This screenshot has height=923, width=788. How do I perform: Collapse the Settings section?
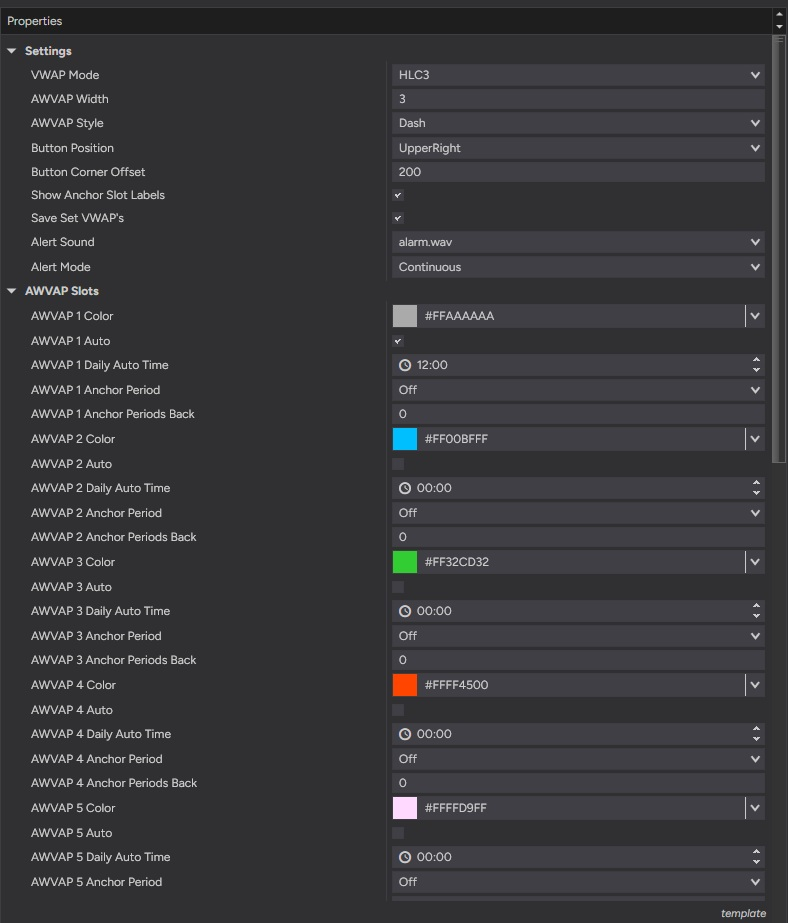[11, 51]
